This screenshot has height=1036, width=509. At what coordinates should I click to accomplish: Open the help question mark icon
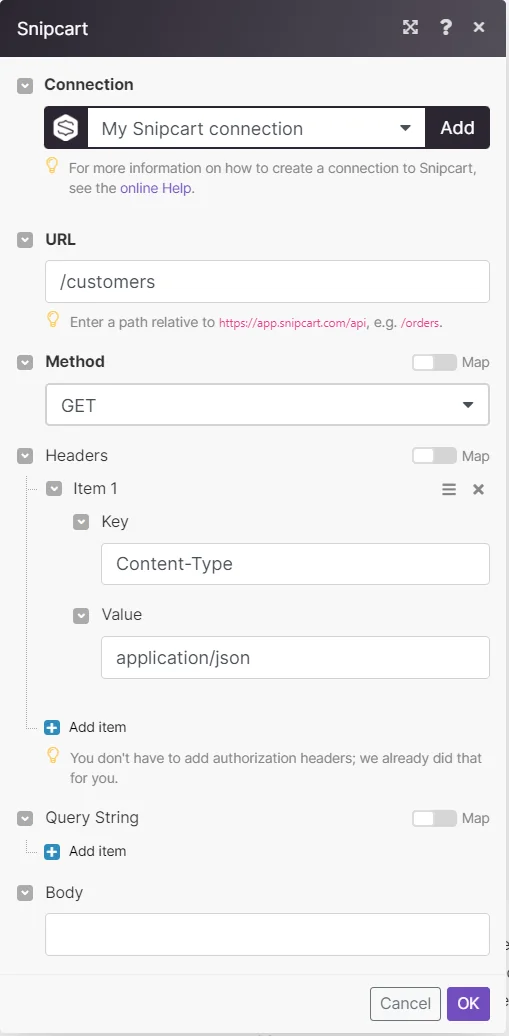[446, 27]
